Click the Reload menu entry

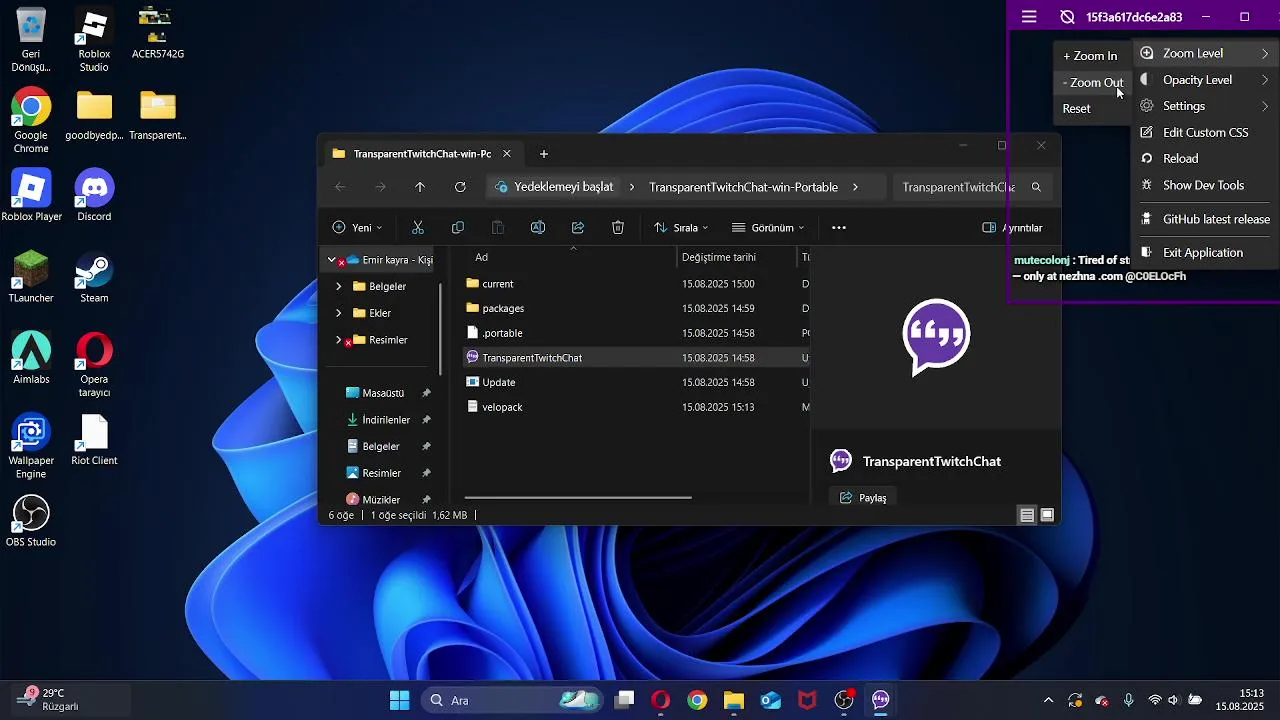(x=1206, y=158)
